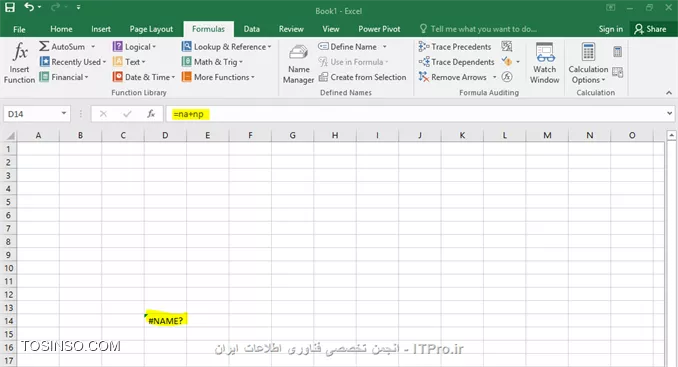Open the Page Layout tab
Screen dimensions: 678x367
coord(151,29)
